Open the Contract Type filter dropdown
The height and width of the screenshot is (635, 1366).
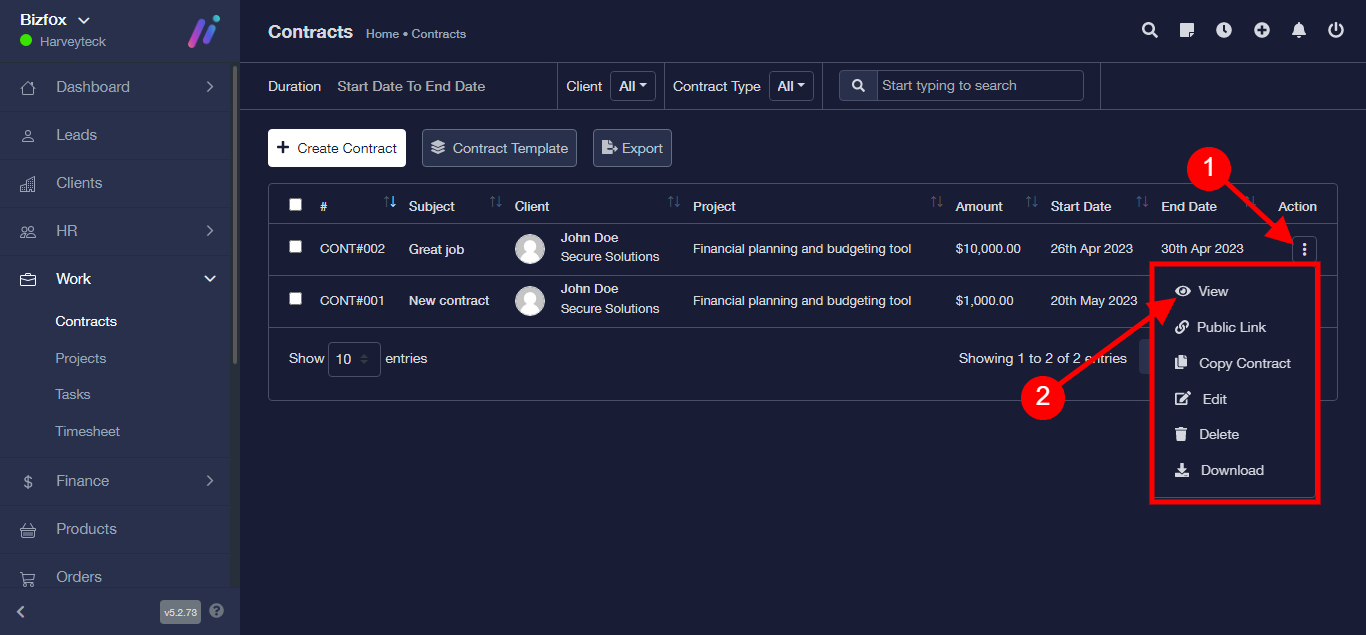click(x=791, y=87)
